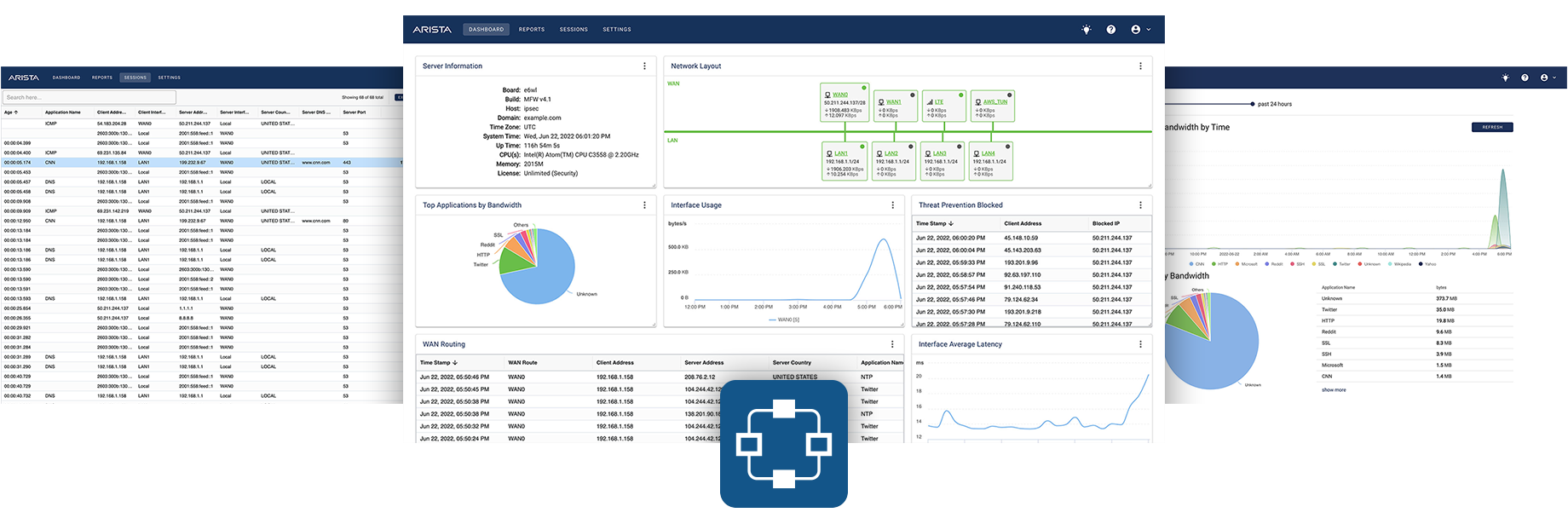The width and height of the screenshot is (1568, 524).
Task: Select ICMP session from 54.183.204.28
Action: 202,124
